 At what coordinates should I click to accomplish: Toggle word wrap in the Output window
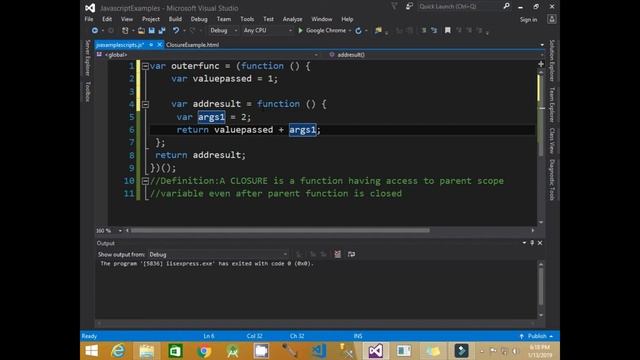tap(351, 254)
